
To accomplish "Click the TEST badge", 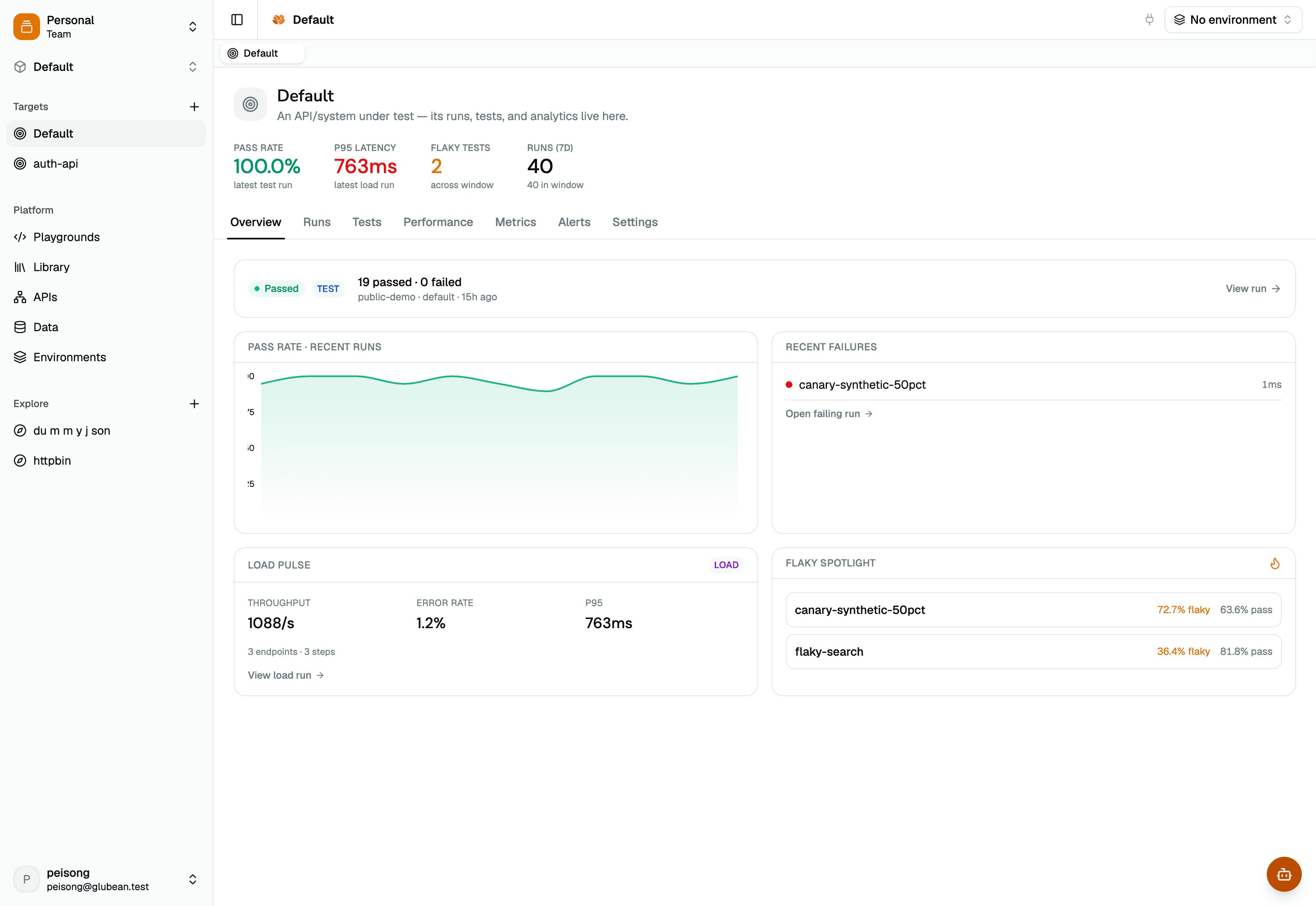I will point(328,288).
